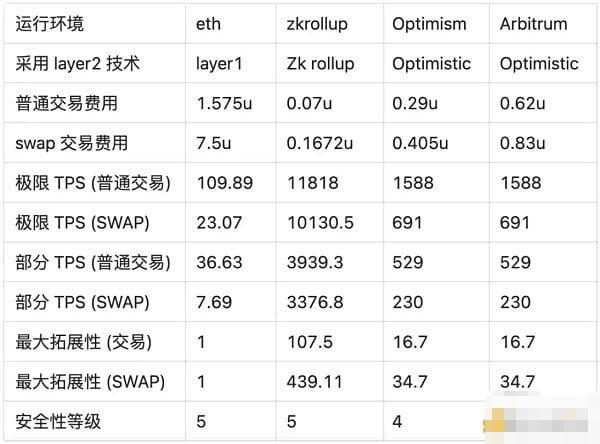Click the Arbitrum column header
This screenshot has width=600, height=444.
coord(533,24)
